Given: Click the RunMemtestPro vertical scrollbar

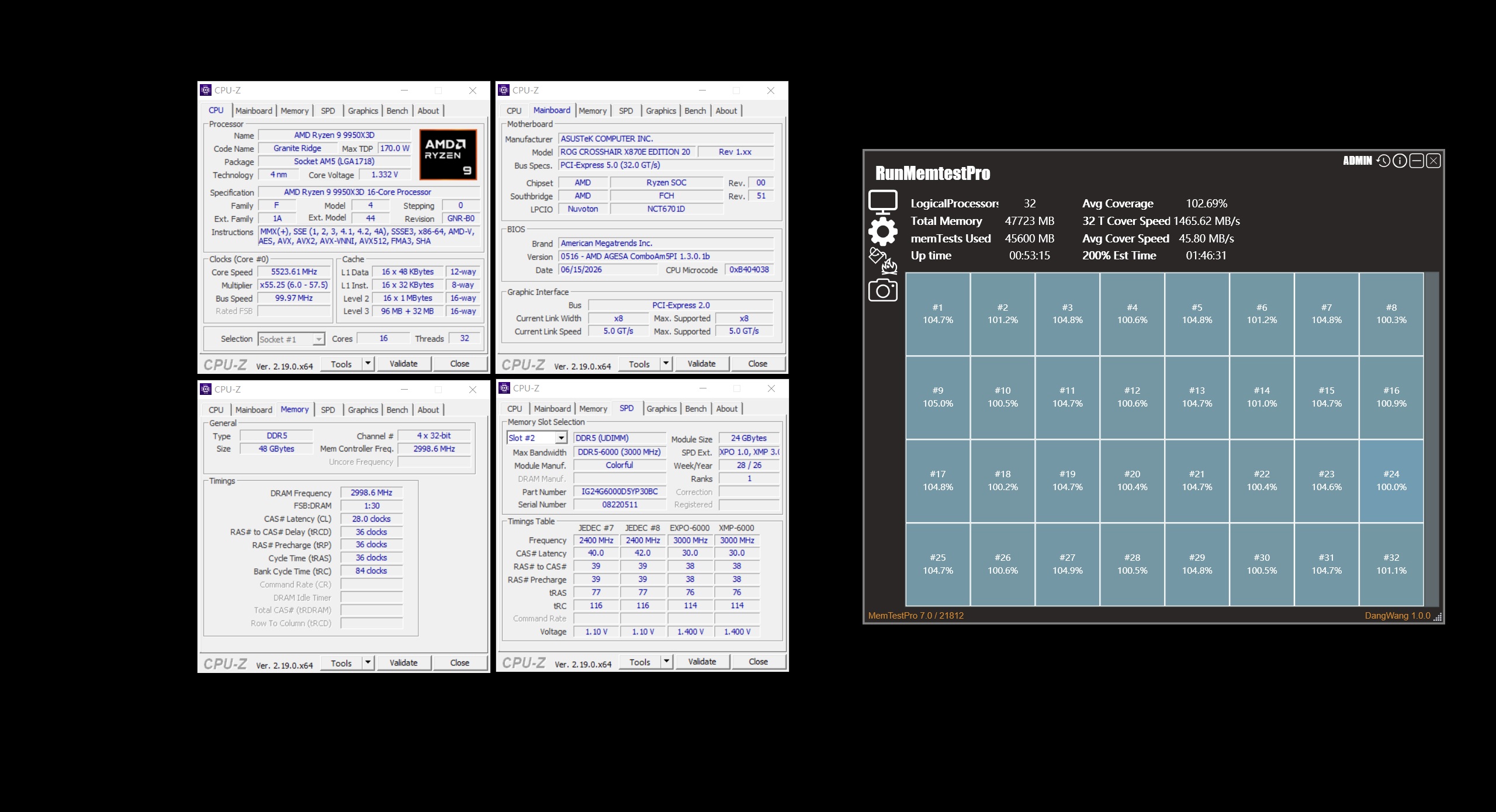Looking at the screenshot, I should (1432, 439).
